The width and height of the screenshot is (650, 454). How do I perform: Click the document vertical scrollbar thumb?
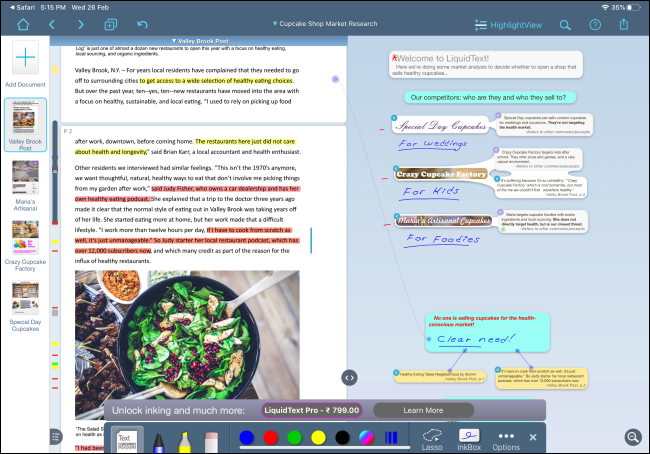(x=55, y=172)
